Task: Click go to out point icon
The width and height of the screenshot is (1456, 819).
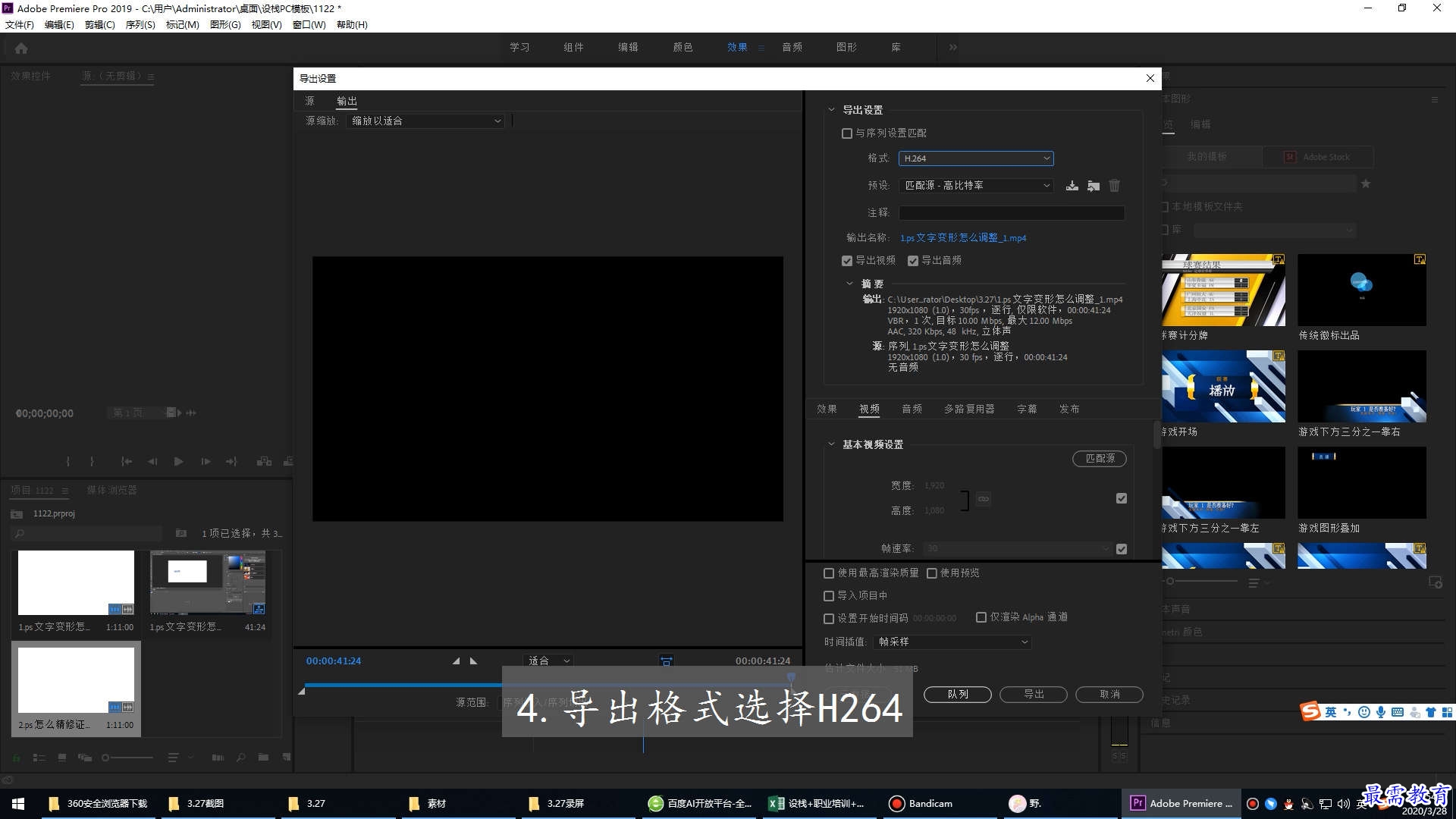Action: point(231,461)
